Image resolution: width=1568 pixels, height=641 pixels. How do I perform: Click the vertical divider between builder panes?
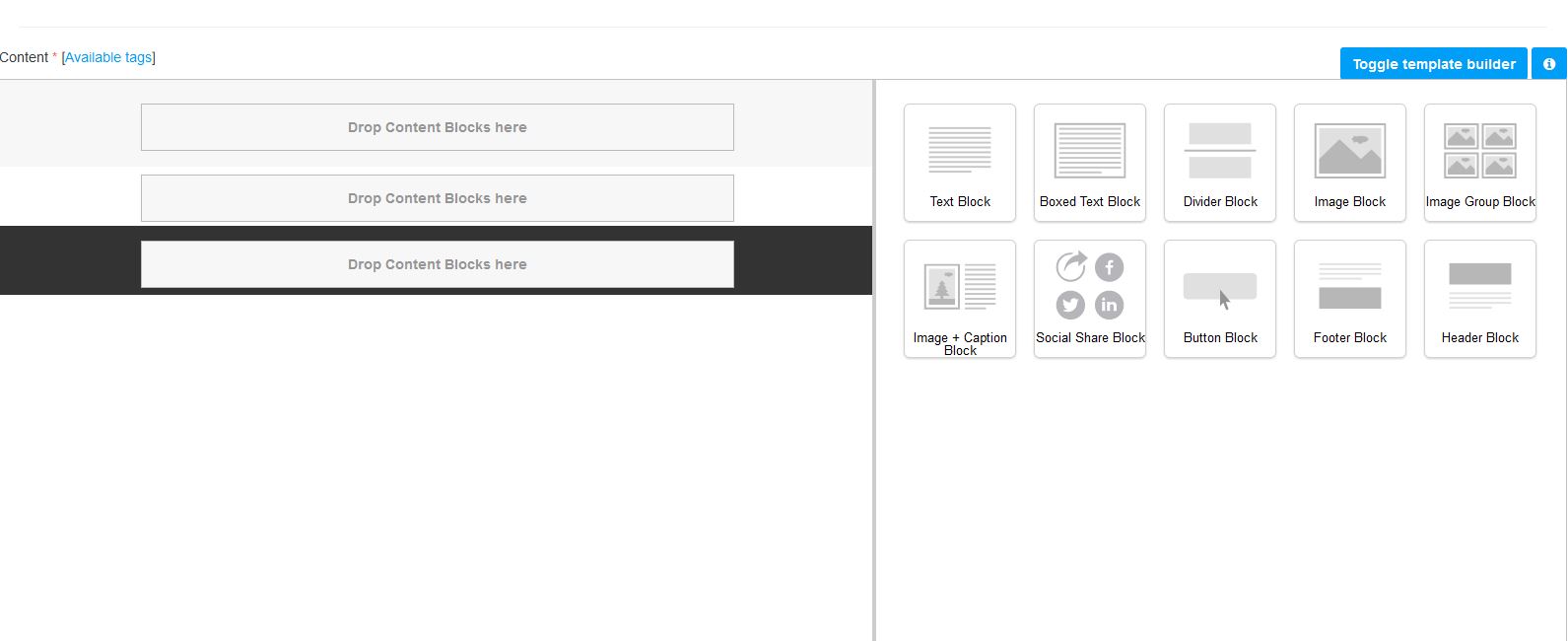[x=874, y=444]
